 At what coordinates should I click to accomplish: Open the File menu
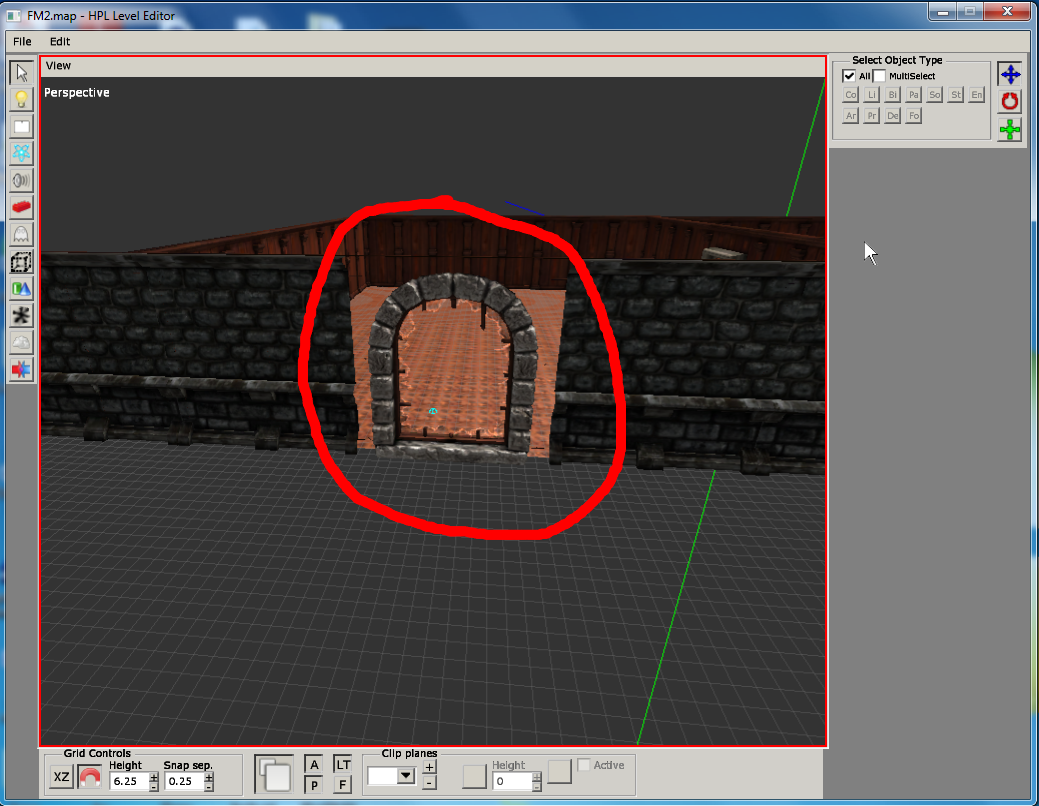click(22, 42)
